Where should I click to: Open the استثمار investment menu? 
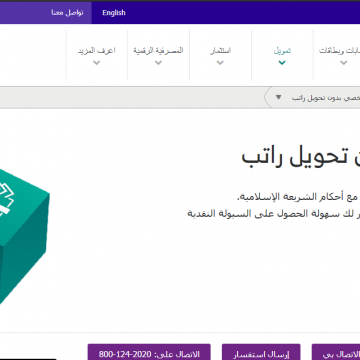pos(220,51)
